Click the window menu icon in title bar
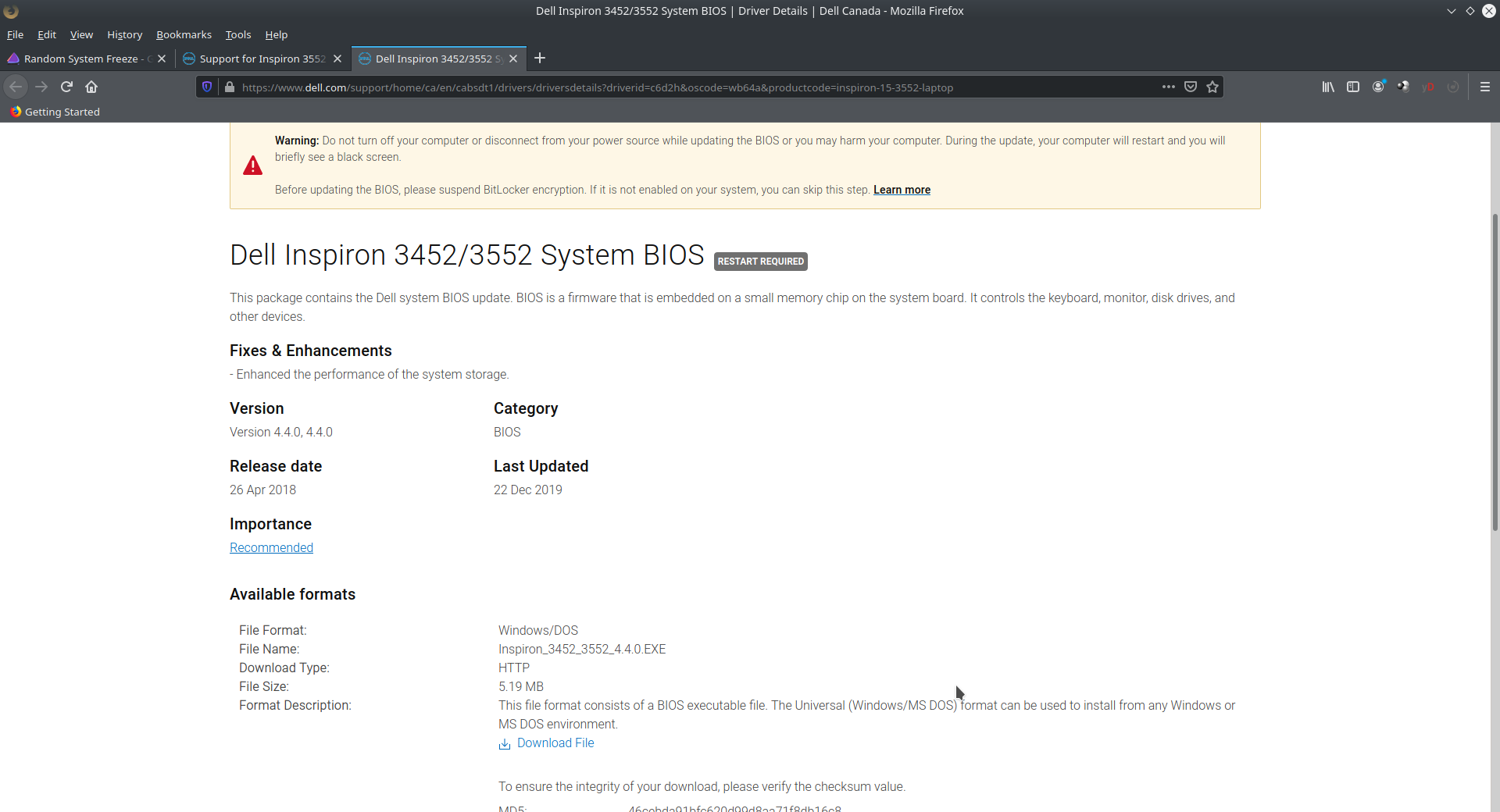Viewport: 1500px width, 812px height. pos(11,11)
